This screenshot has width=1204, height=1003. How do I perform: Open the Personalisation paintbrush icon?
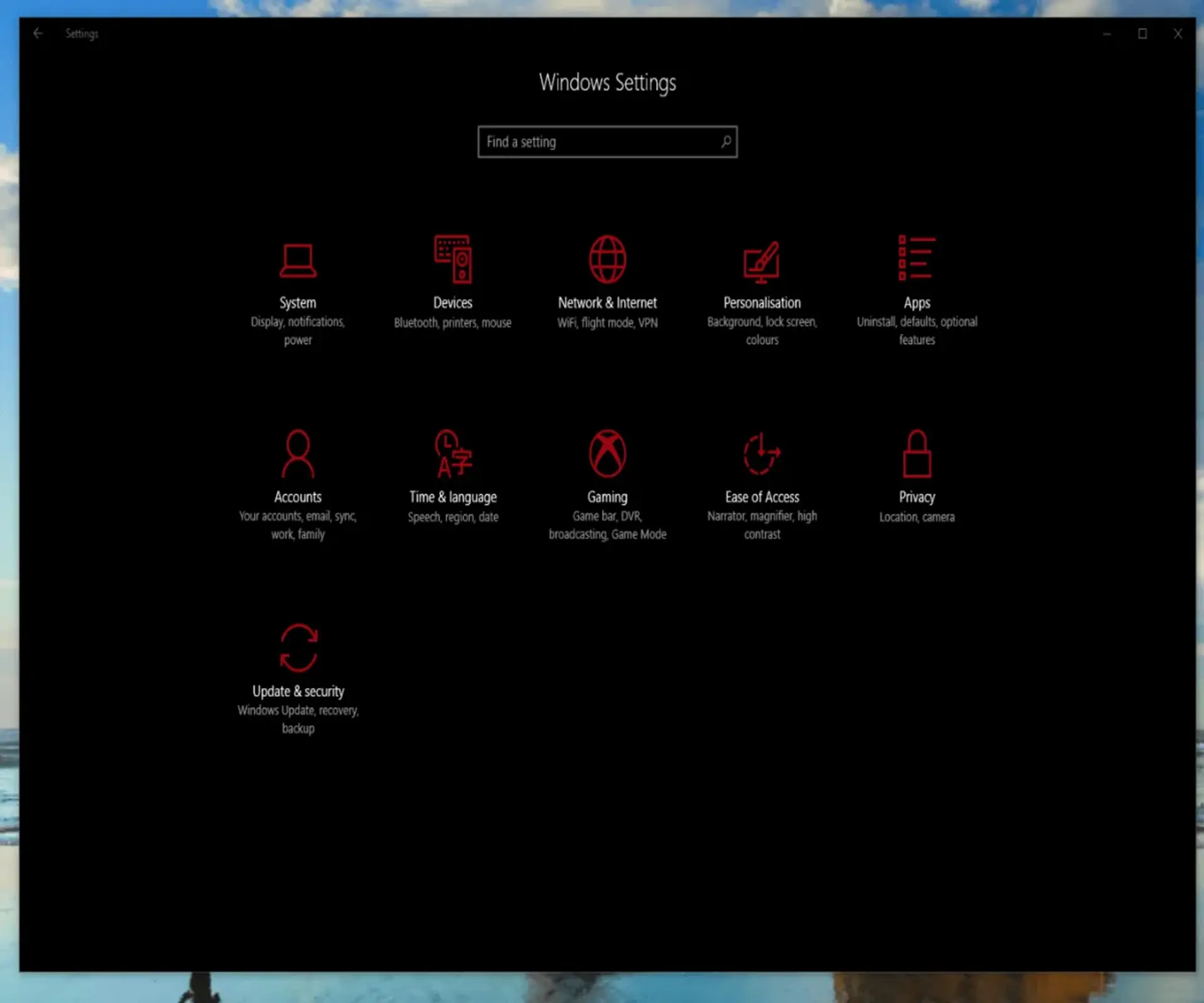(761, 262)
